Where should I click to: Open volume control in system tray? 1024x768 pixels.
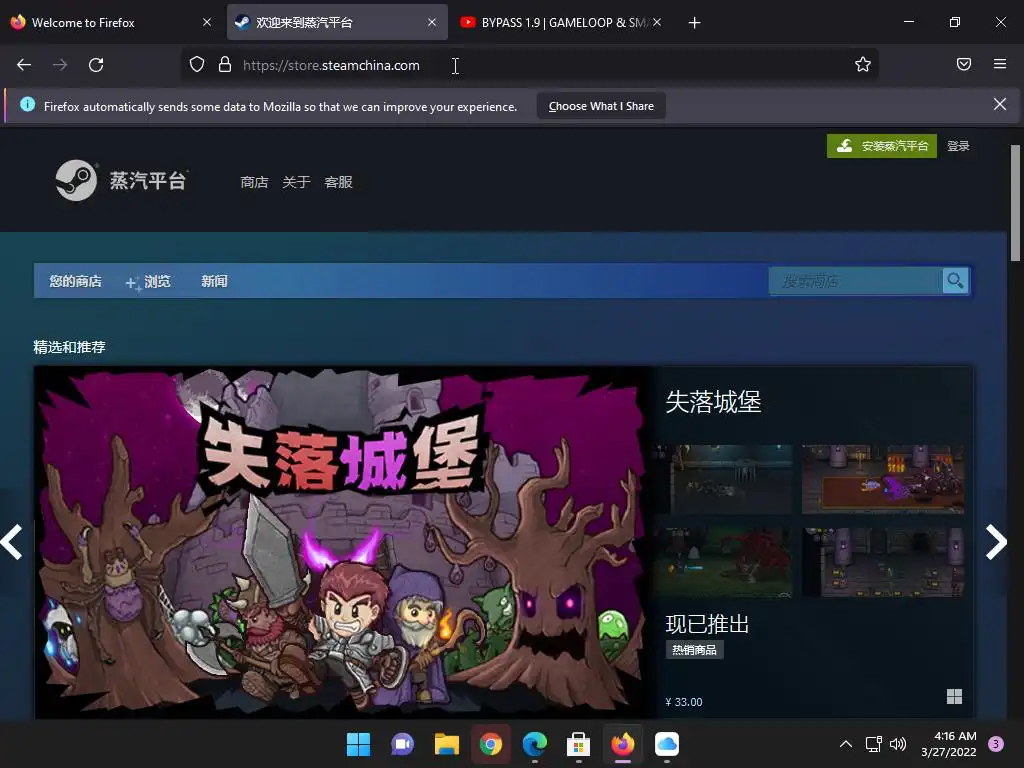(898, 744)
